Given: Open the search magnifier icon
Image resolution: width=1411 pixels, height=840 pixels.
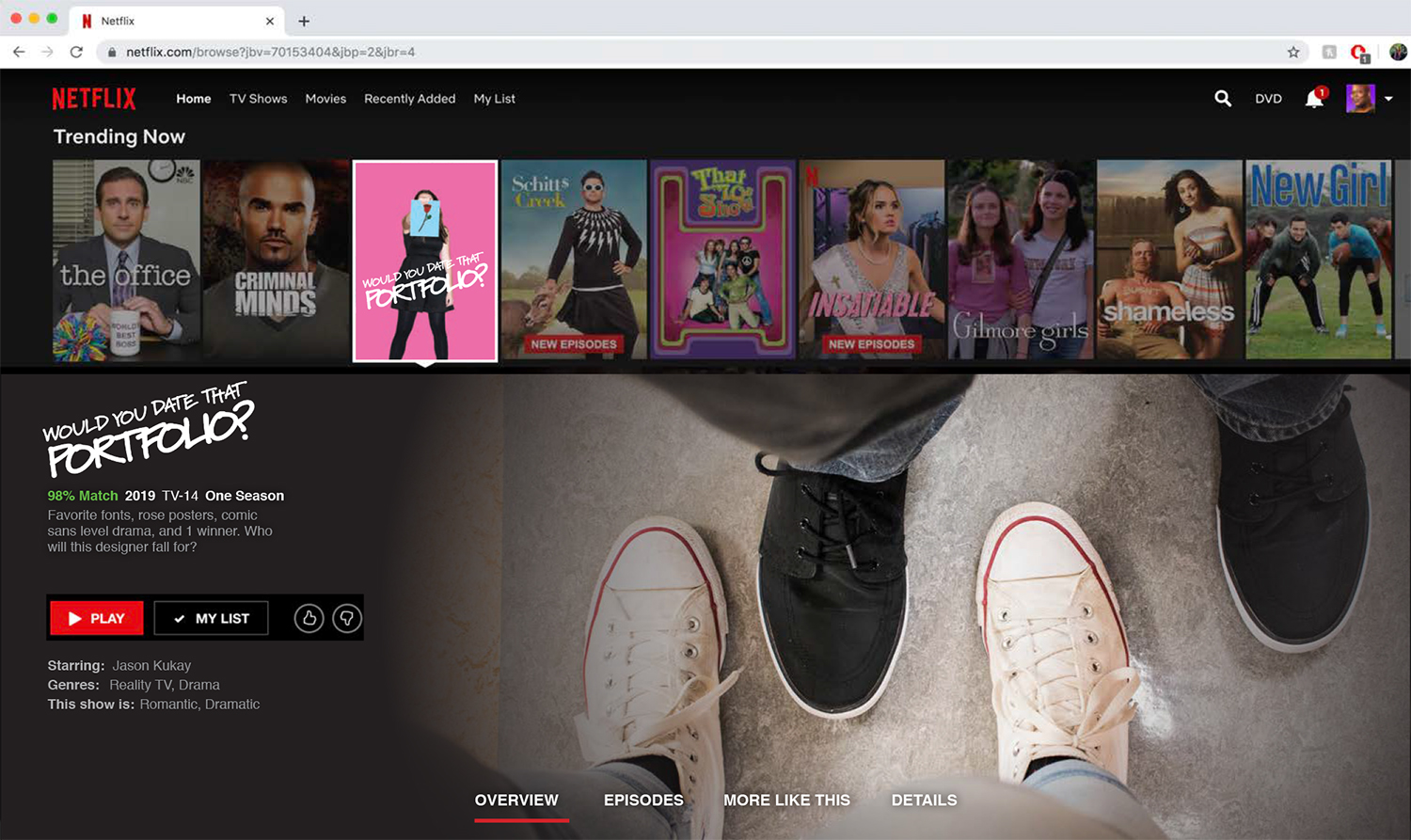Looking at the screenshot, I should (x=1223, y=98).
